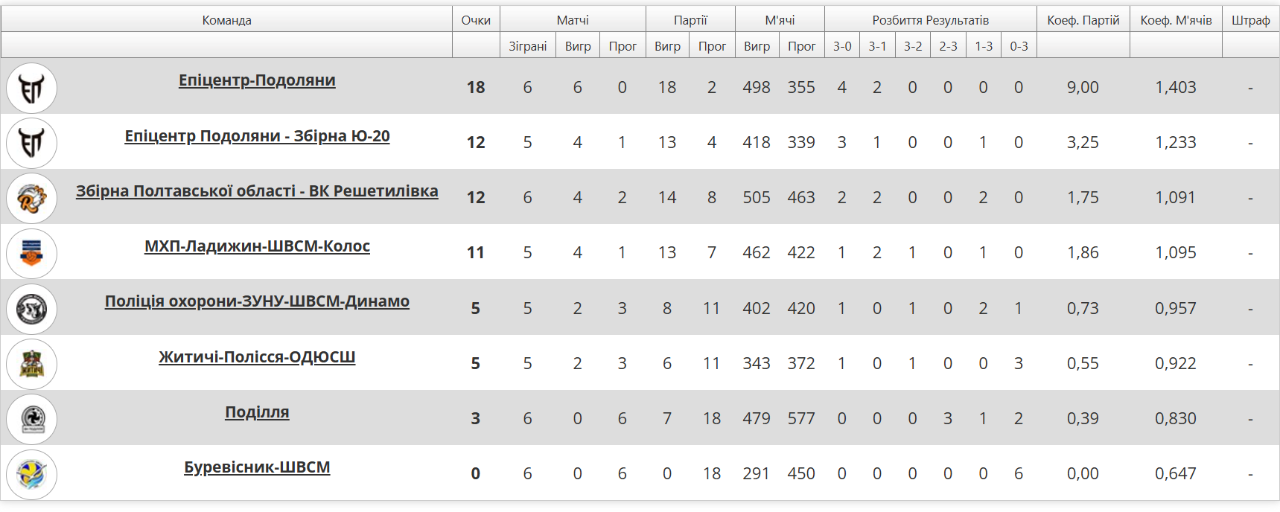Screen dimensions: 1280x512
Task: Click the Епіцентр Подоляни - Збірна Ю-20 logo
Action: point(32,142)
